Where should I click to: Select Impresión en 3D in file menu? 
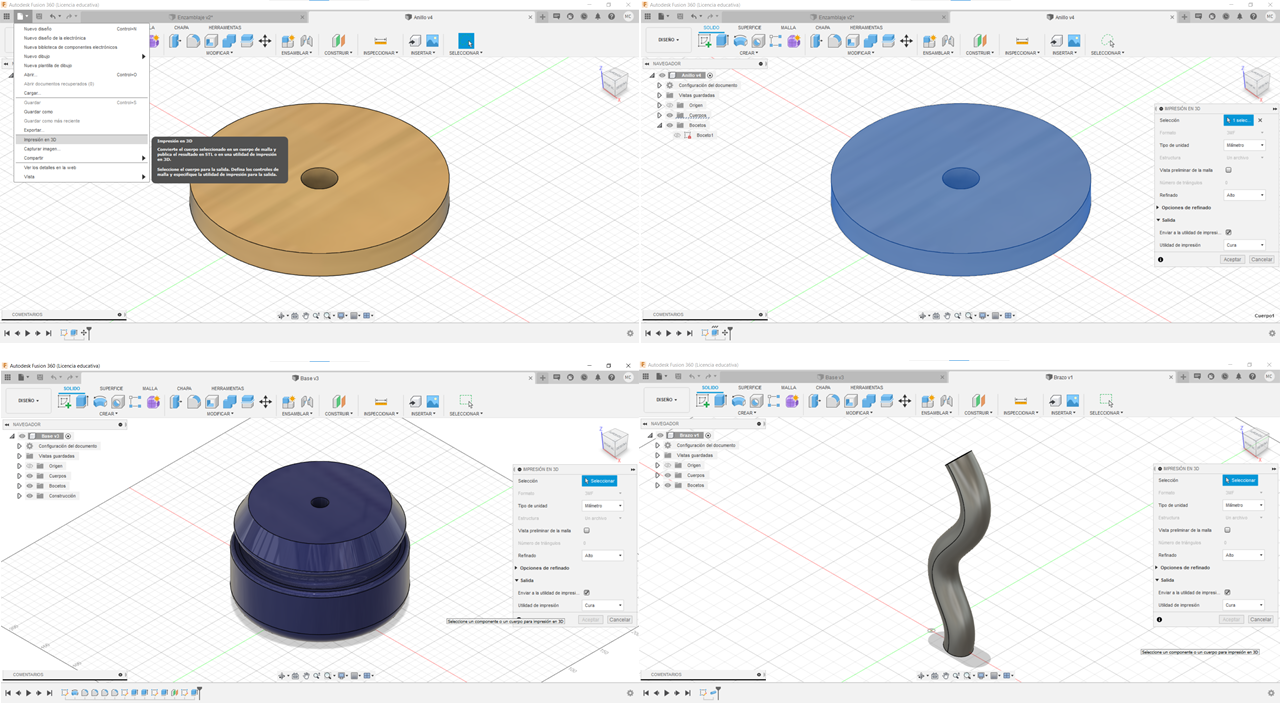coord(82,140)
